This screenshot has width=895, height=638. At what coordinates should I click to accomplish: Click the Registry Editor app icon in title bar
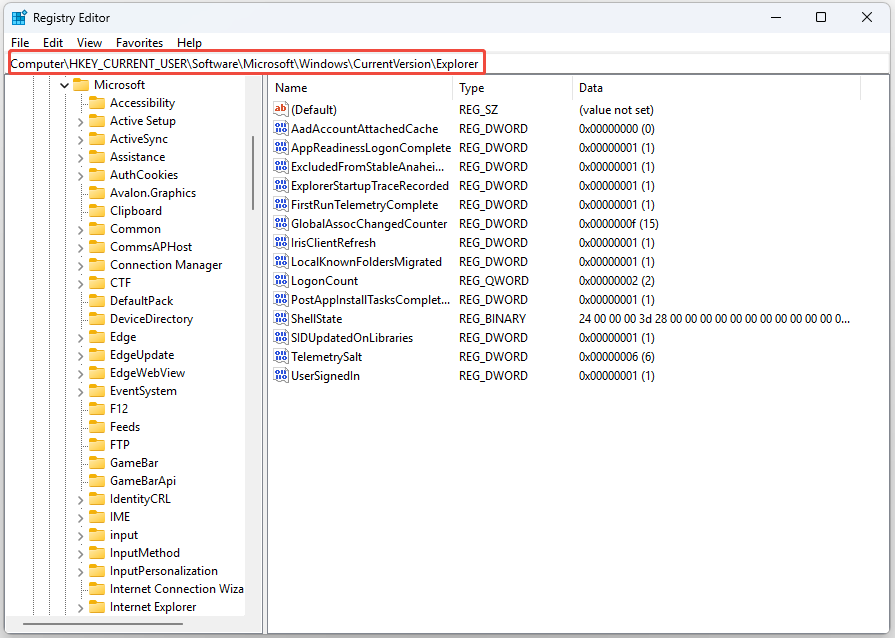(18, 17)
